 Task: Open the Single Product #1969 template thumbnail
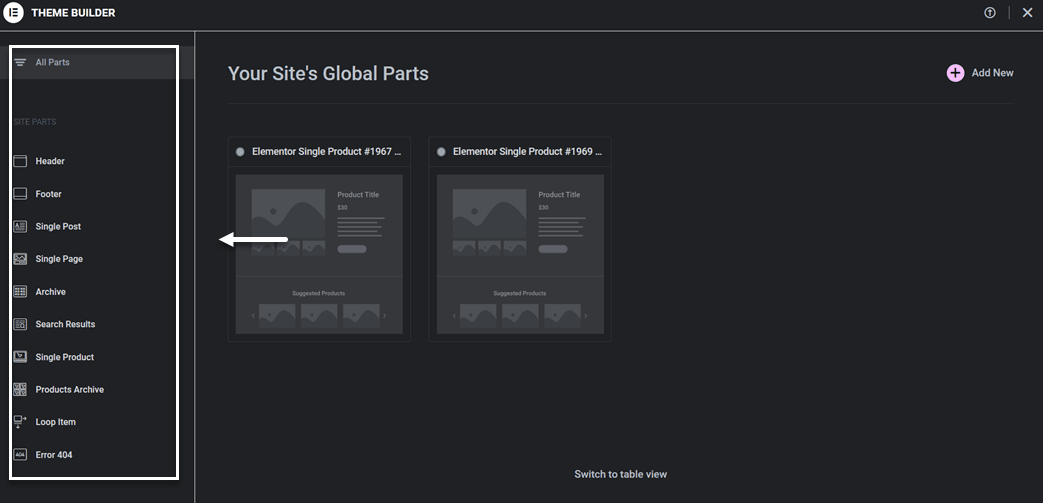coord(520,254)
